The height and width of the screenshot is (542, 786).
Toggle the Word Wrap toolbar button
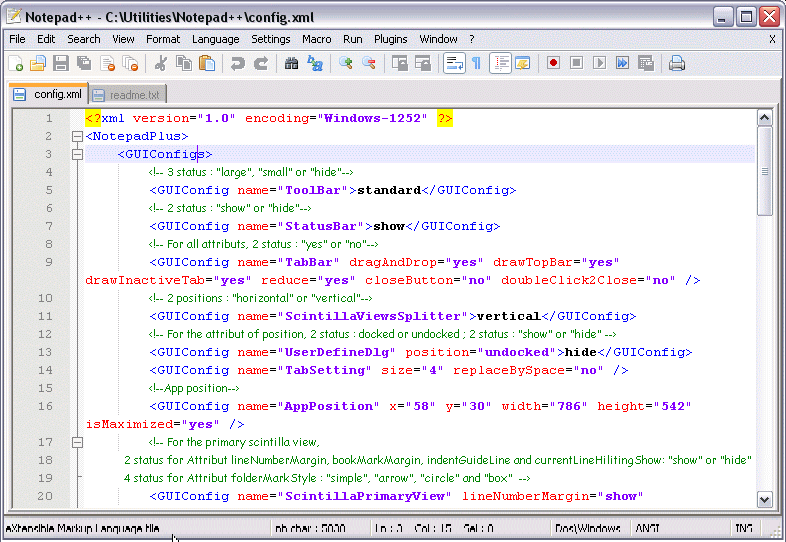coord(454,64)
